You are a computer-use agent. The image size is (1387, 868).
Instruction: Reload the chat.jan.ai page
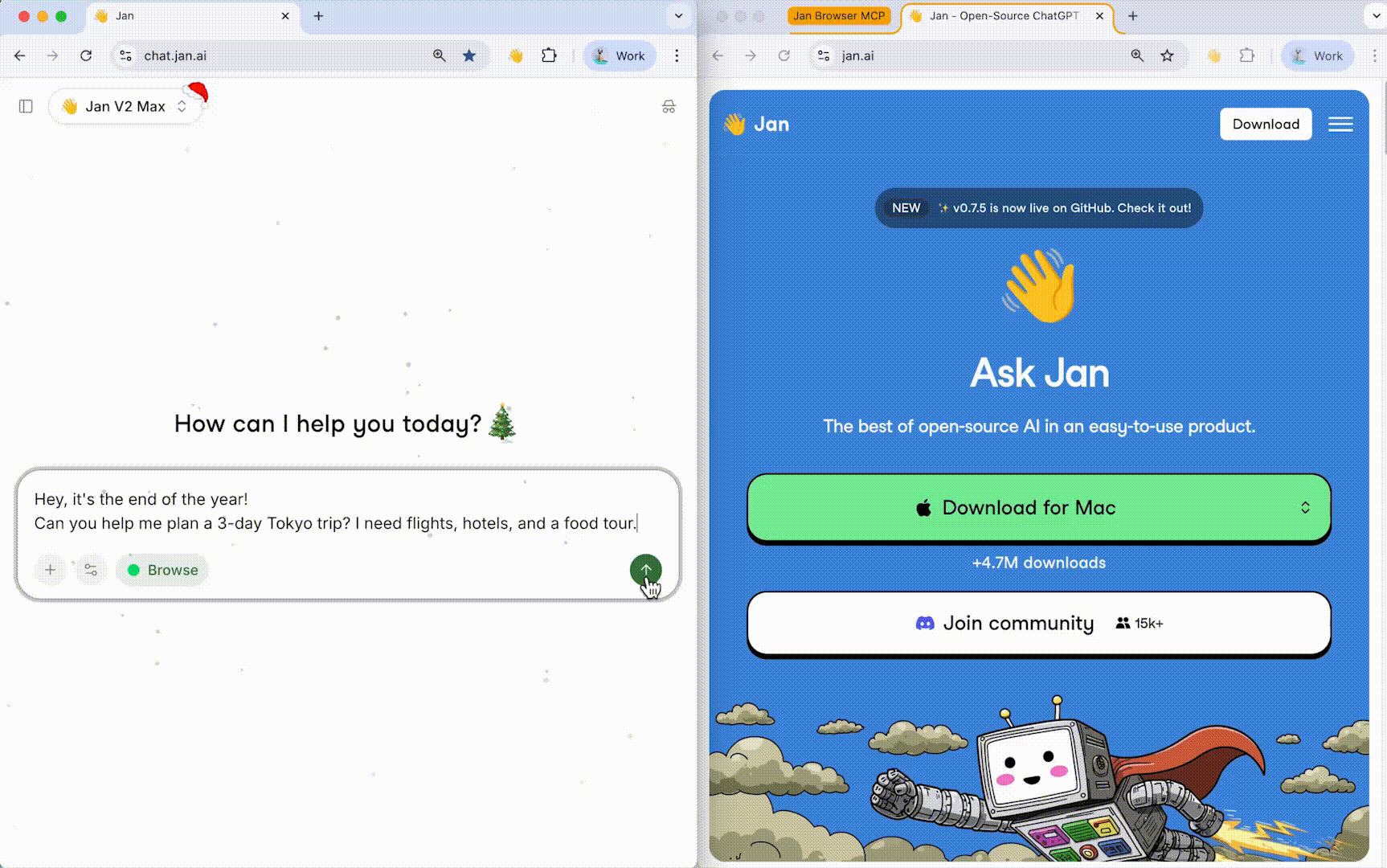click(86, 55)
